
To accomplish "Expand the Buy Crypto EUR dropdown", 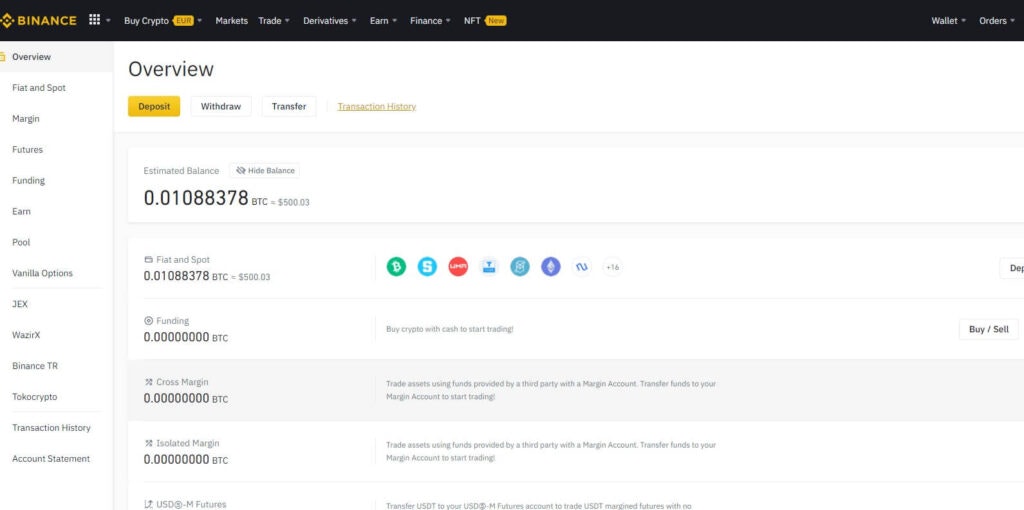I will (199, 21).
